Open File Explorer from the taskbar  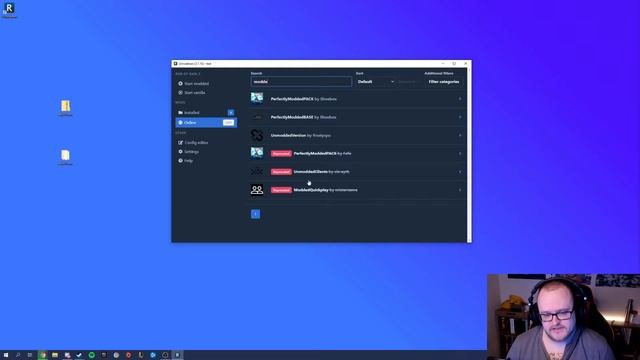pos(55,355)
